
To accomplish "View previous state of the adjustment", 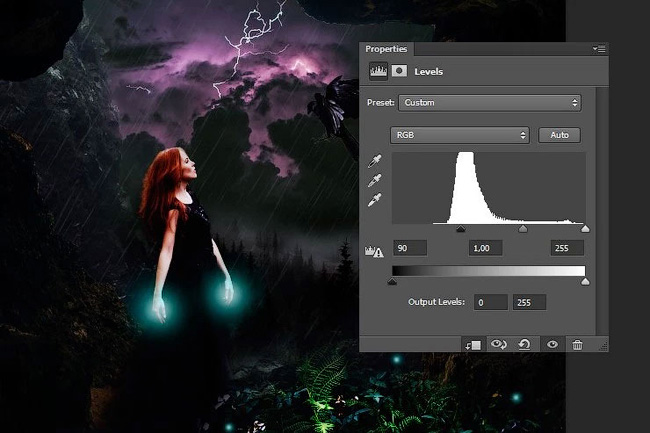I will point(499,344).
